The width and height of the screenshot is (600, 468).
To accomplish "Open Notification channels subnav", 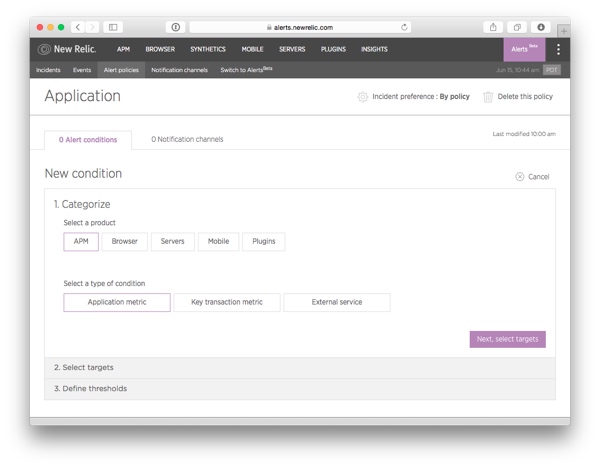I will (x=179, y=70).
